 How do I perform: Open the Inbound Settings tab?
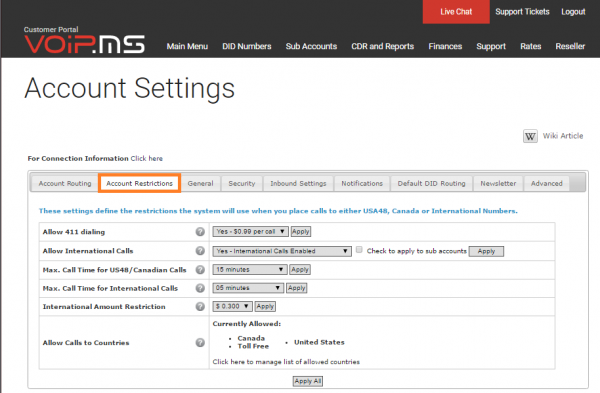(298, 183)
